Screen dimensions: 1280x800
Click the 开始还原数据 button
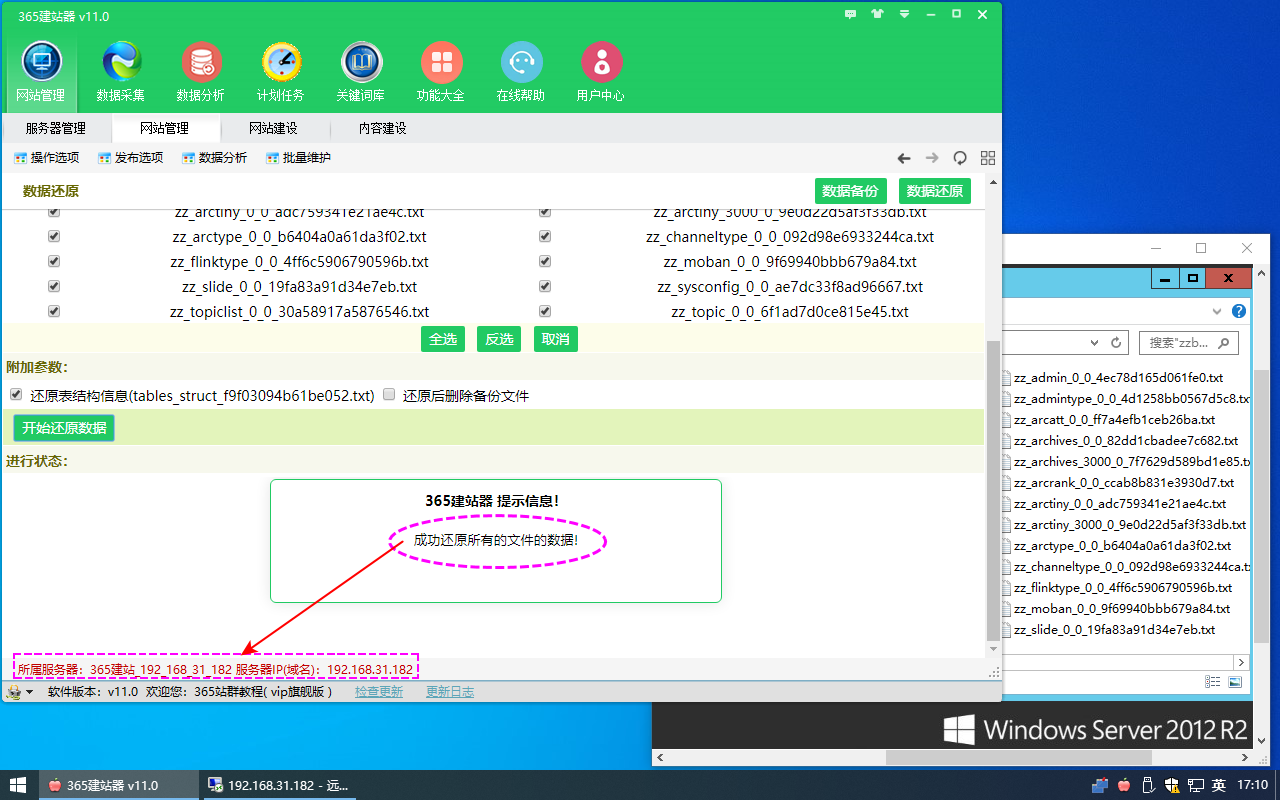tap(64, 428)
